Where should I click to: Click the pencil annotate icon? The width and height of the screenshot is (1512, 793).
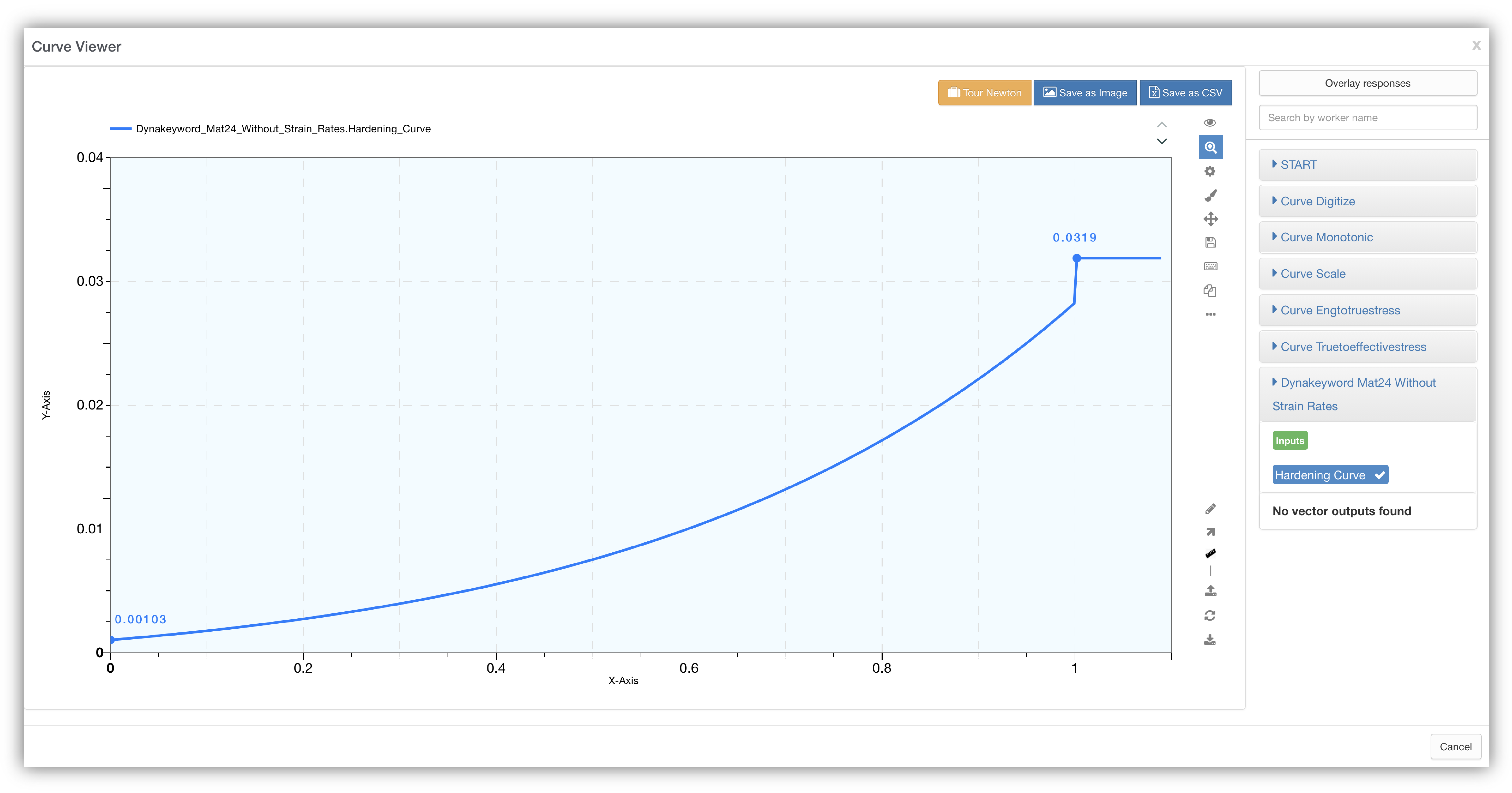click(x=1210, y=509)
